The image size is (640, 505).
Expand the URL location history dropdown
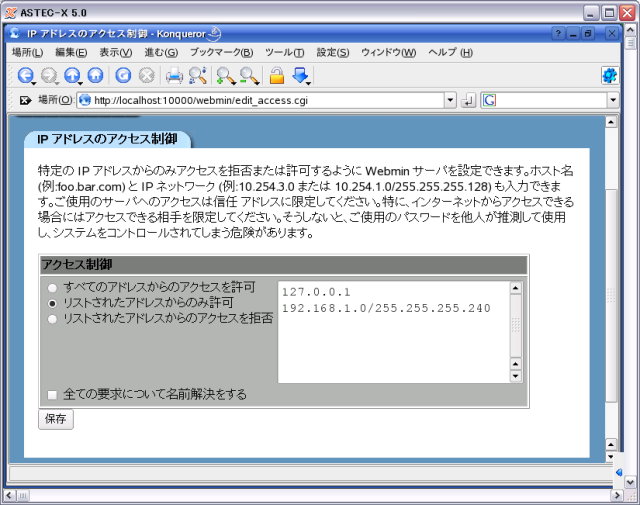pos(449,100)
